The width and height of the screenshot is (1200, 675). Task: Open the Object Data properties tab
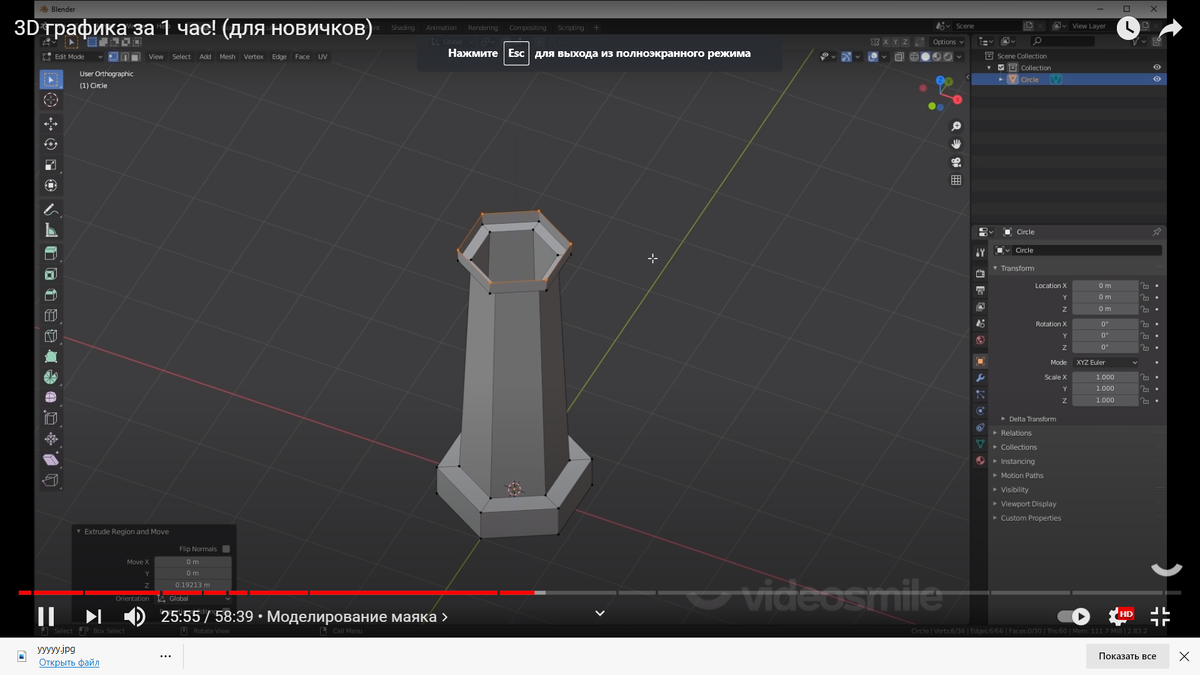980,443
